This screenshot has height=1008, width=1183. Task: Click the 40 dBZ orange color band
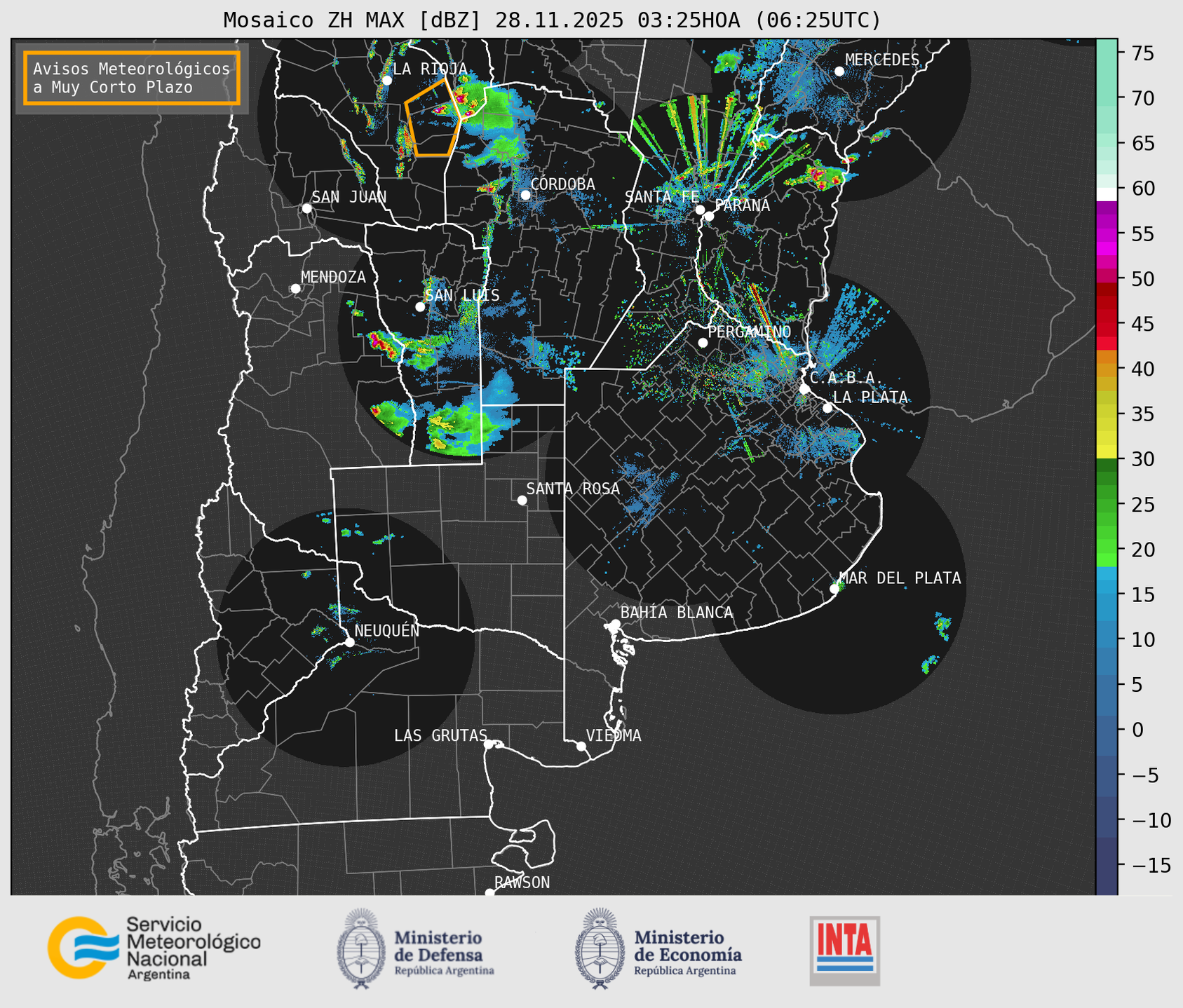[1107, 369]
